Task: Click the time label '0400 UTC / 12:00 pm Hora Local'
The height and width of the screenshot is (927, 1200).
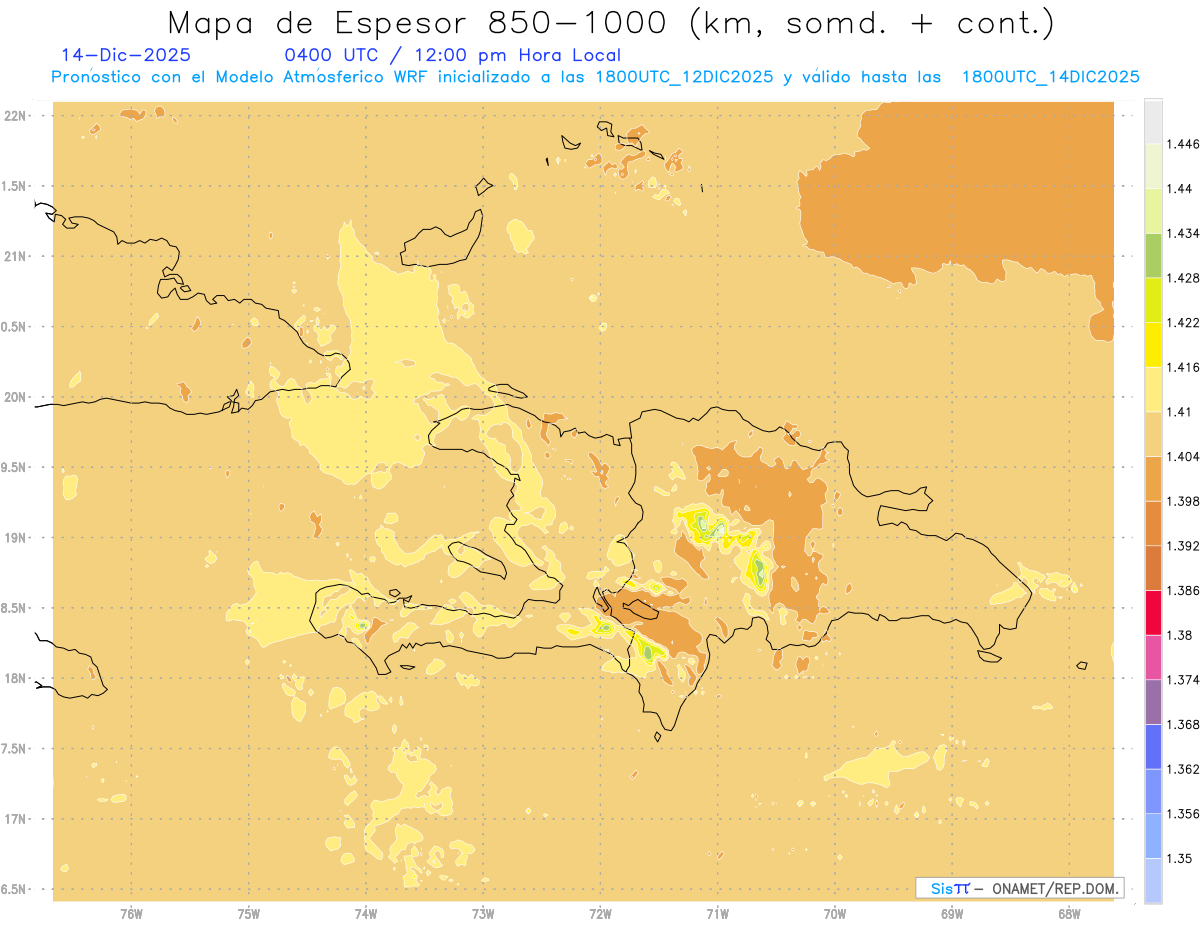Action: pos(453,56)
